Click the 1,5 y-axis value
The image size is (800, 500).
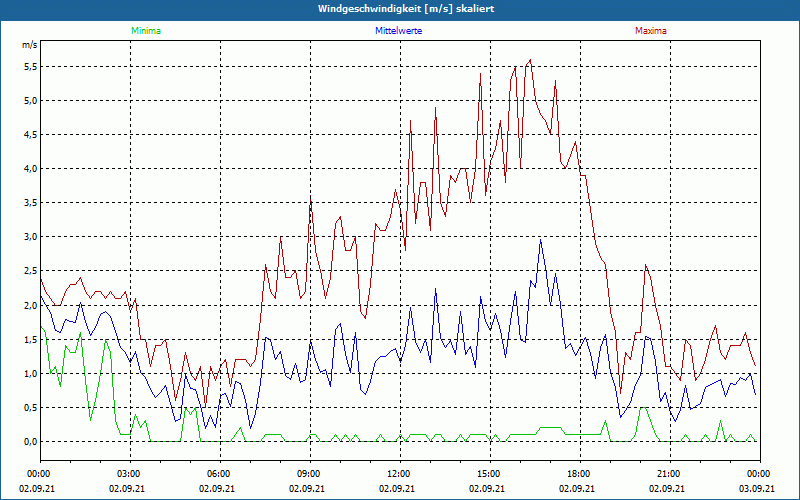pyautogui.click(x=31, y=339)
